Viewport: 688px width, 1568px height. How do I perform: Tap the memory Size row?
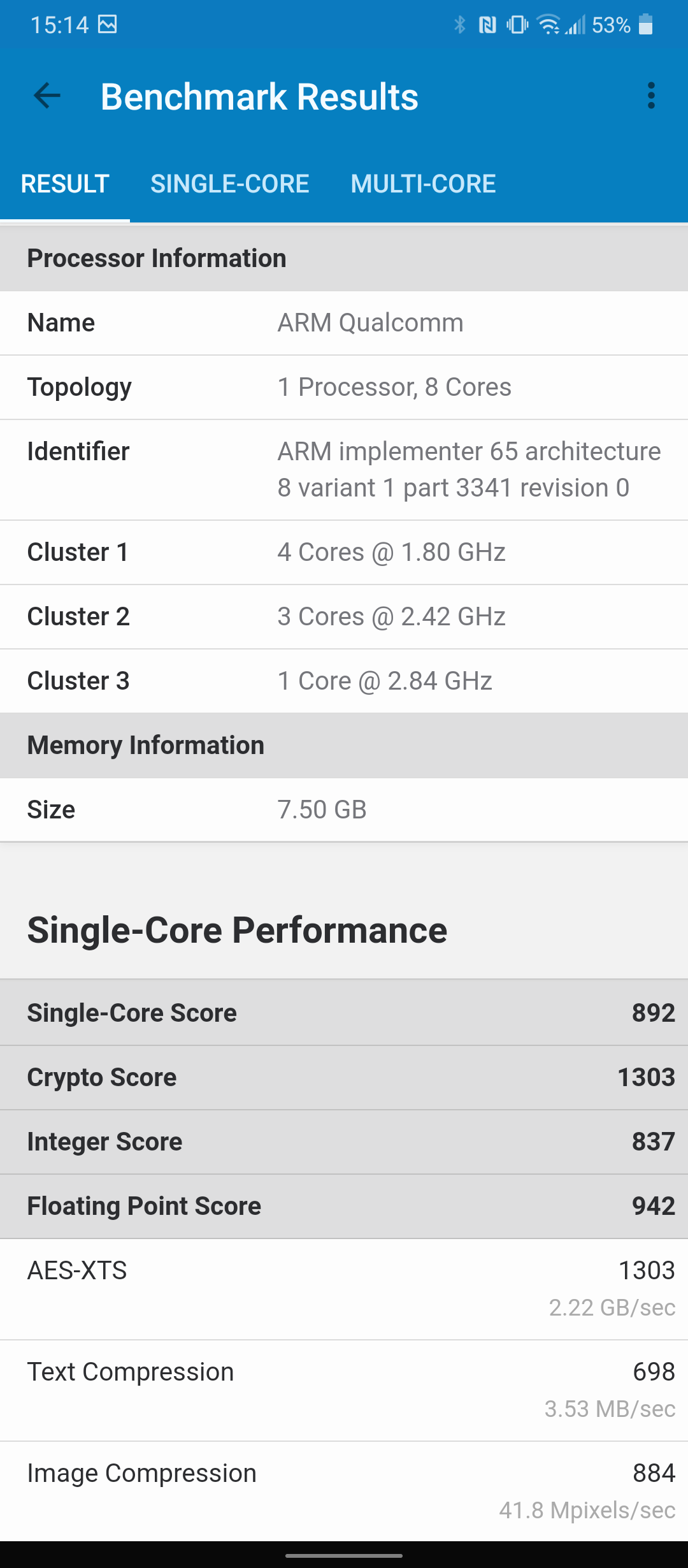point(344,809)
